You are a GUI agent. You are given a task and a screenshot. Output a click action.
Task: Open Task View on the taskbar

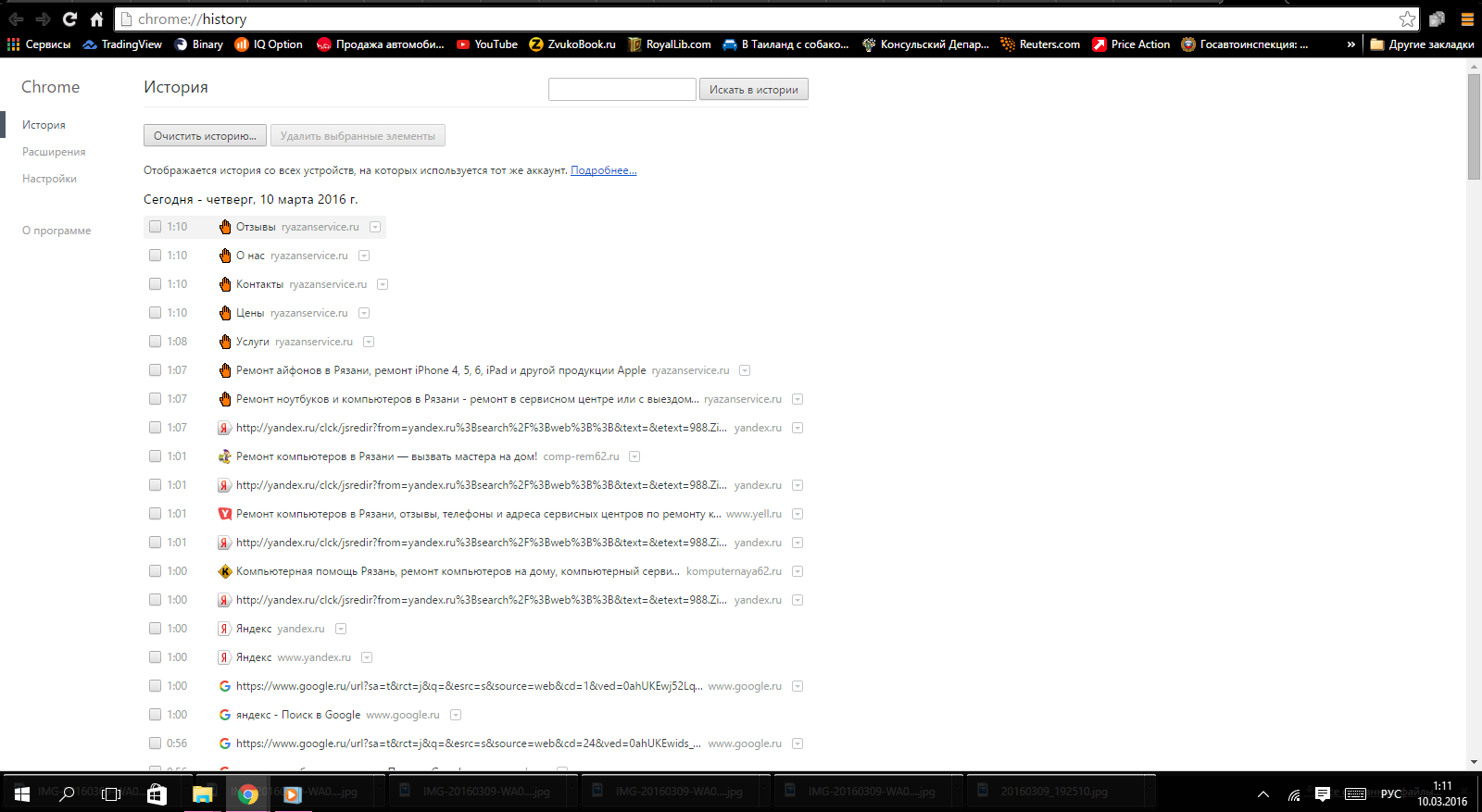pyautogui.click(x=111, y=793)
